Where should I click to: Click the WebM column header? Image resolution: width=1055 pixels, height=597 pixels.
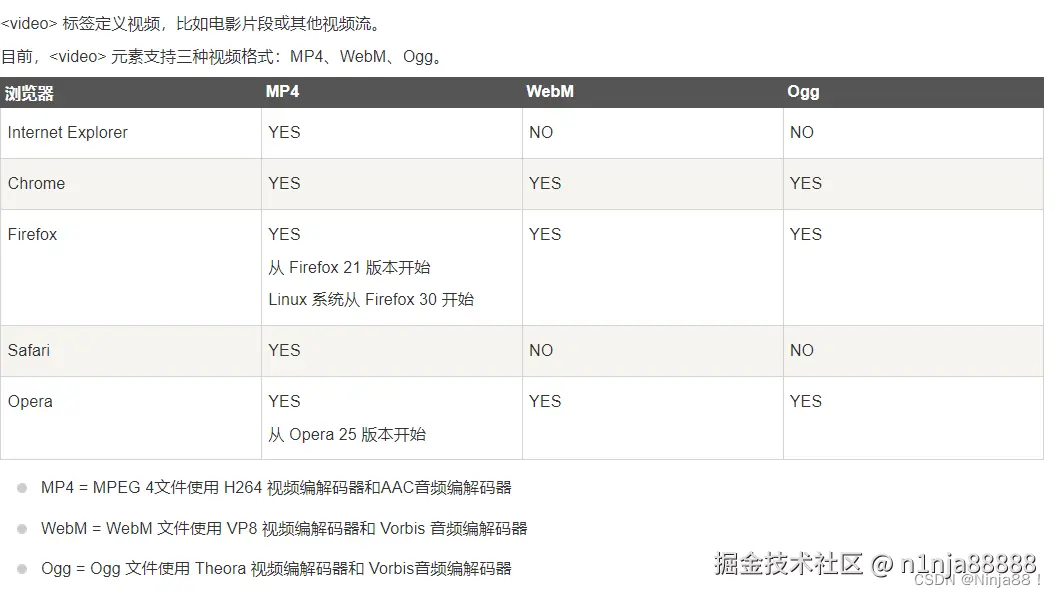coord(550,92)
